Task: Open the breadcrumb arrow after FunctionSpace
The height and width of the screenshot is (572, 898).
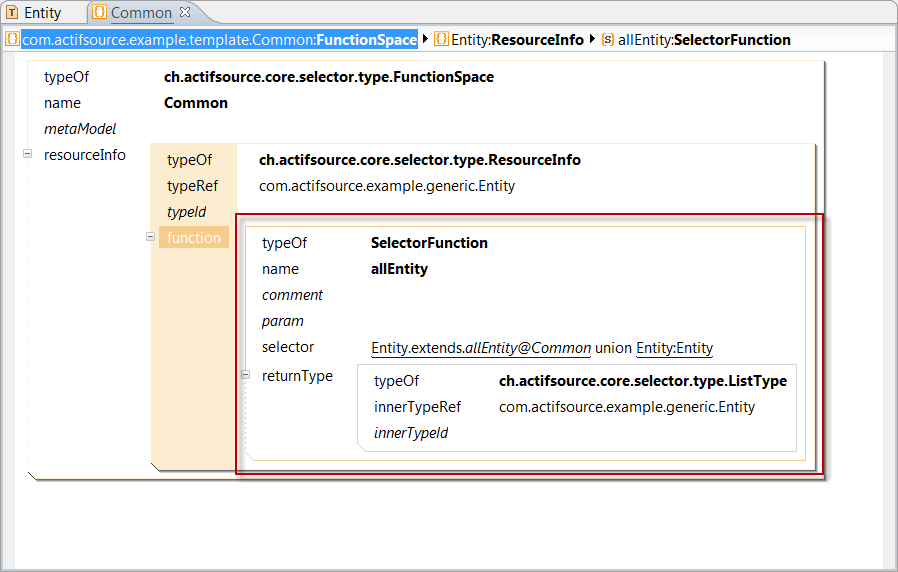Action: pyautogui.click(x=426, y=40)
